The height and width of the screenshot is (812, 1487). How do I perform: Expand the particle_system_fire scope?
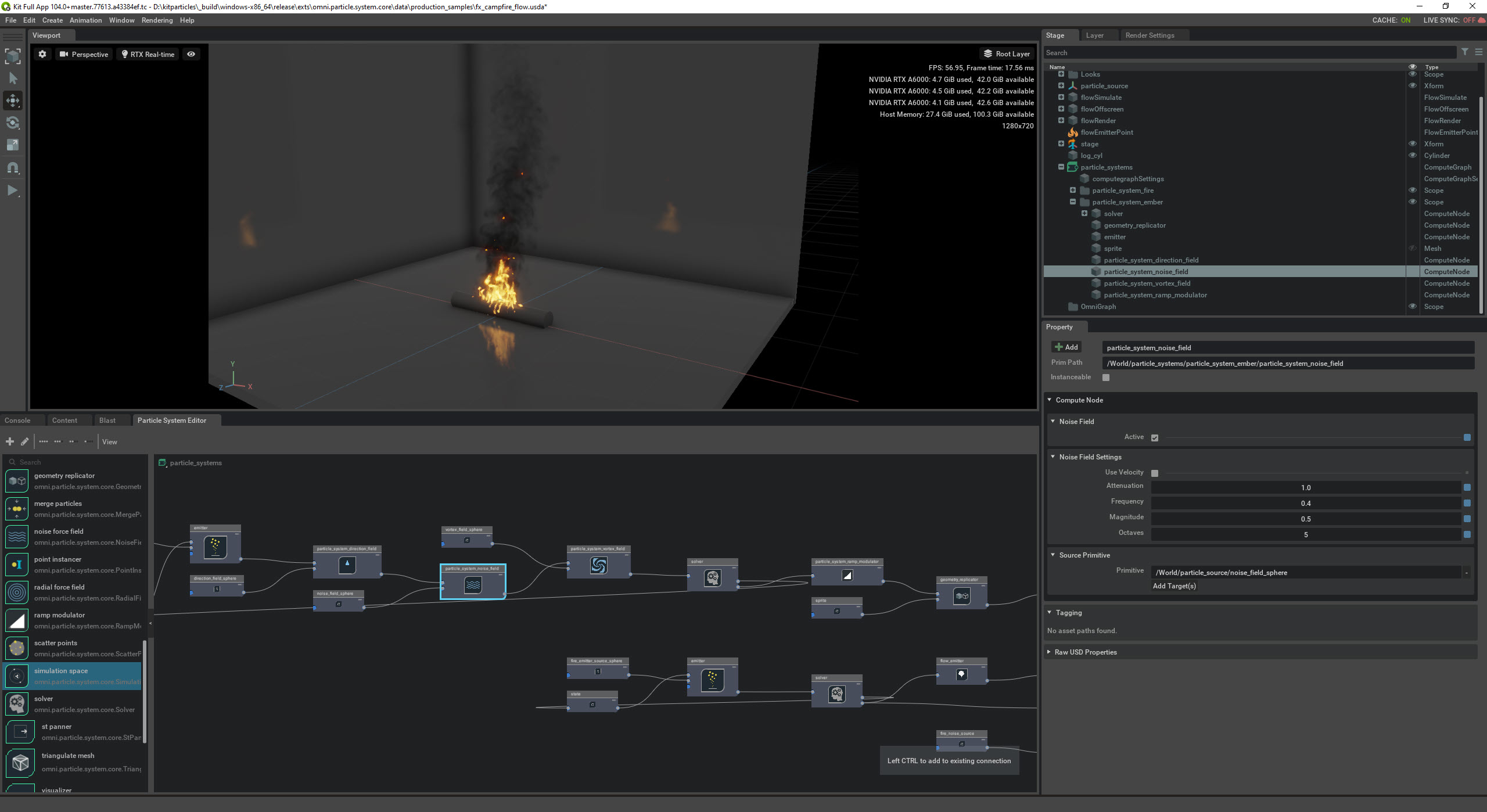[x=1073, y=190]
